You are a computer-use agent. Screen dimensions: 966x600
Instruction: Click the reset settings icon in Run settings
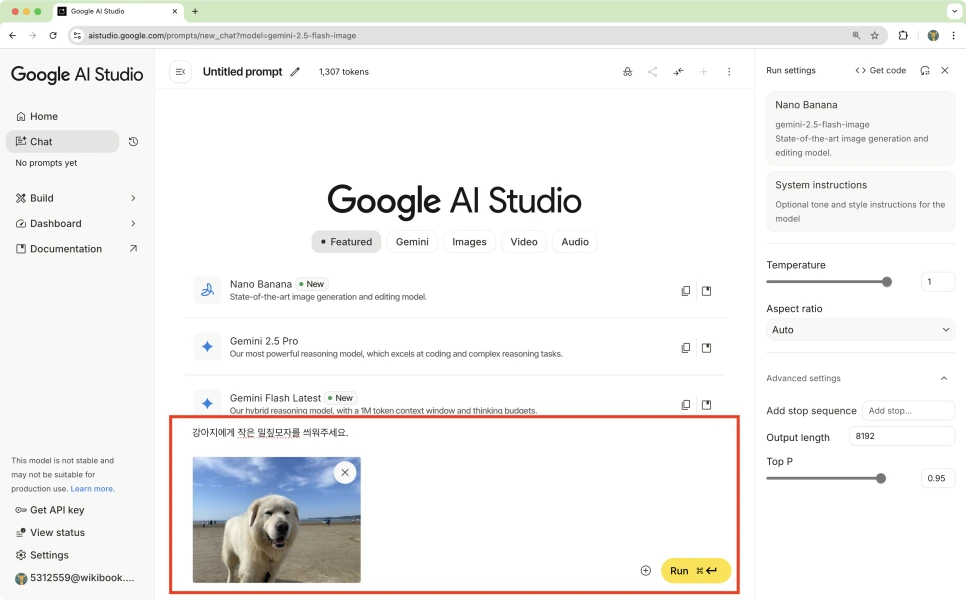pos(925,71)
